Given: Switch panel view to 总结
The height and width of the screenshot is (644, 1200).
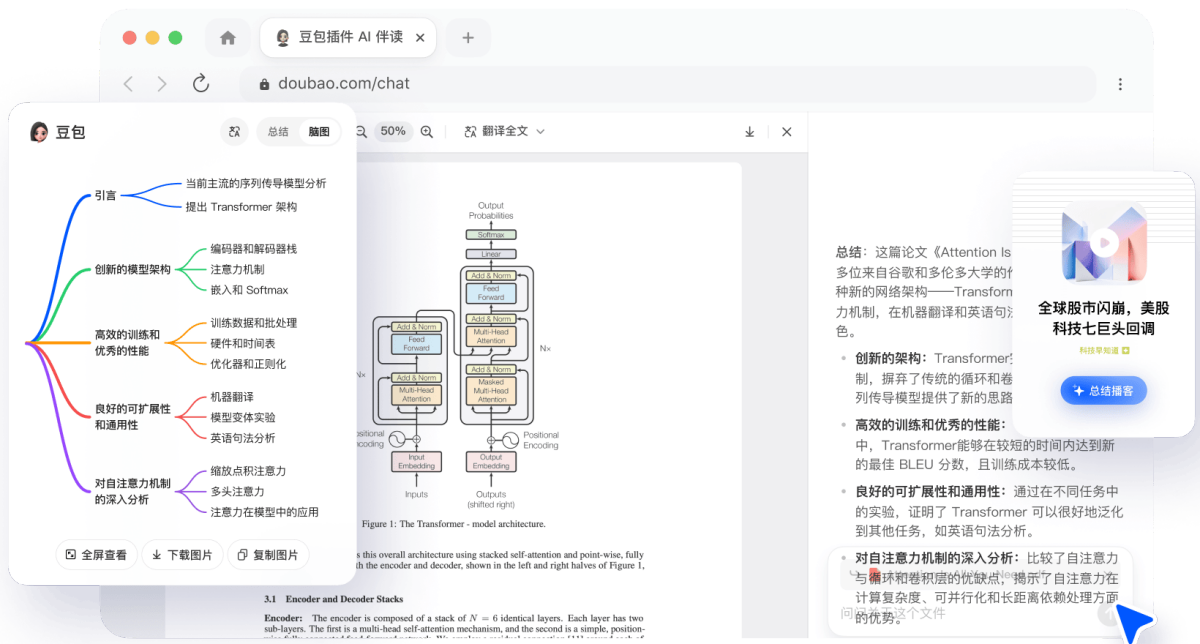Looking at the screenshot, I should [x=278, y=132].
